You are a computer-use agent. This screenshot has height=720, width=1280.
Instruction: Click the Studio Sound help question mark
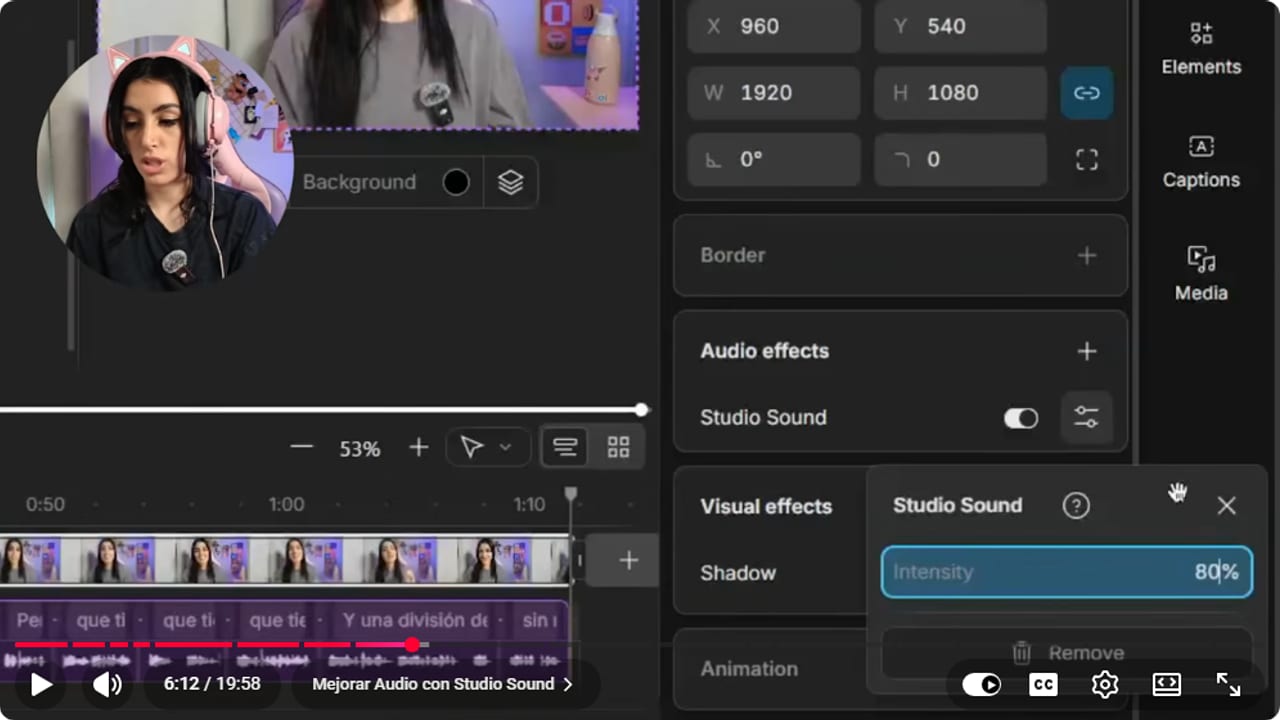pos(1076,506)
